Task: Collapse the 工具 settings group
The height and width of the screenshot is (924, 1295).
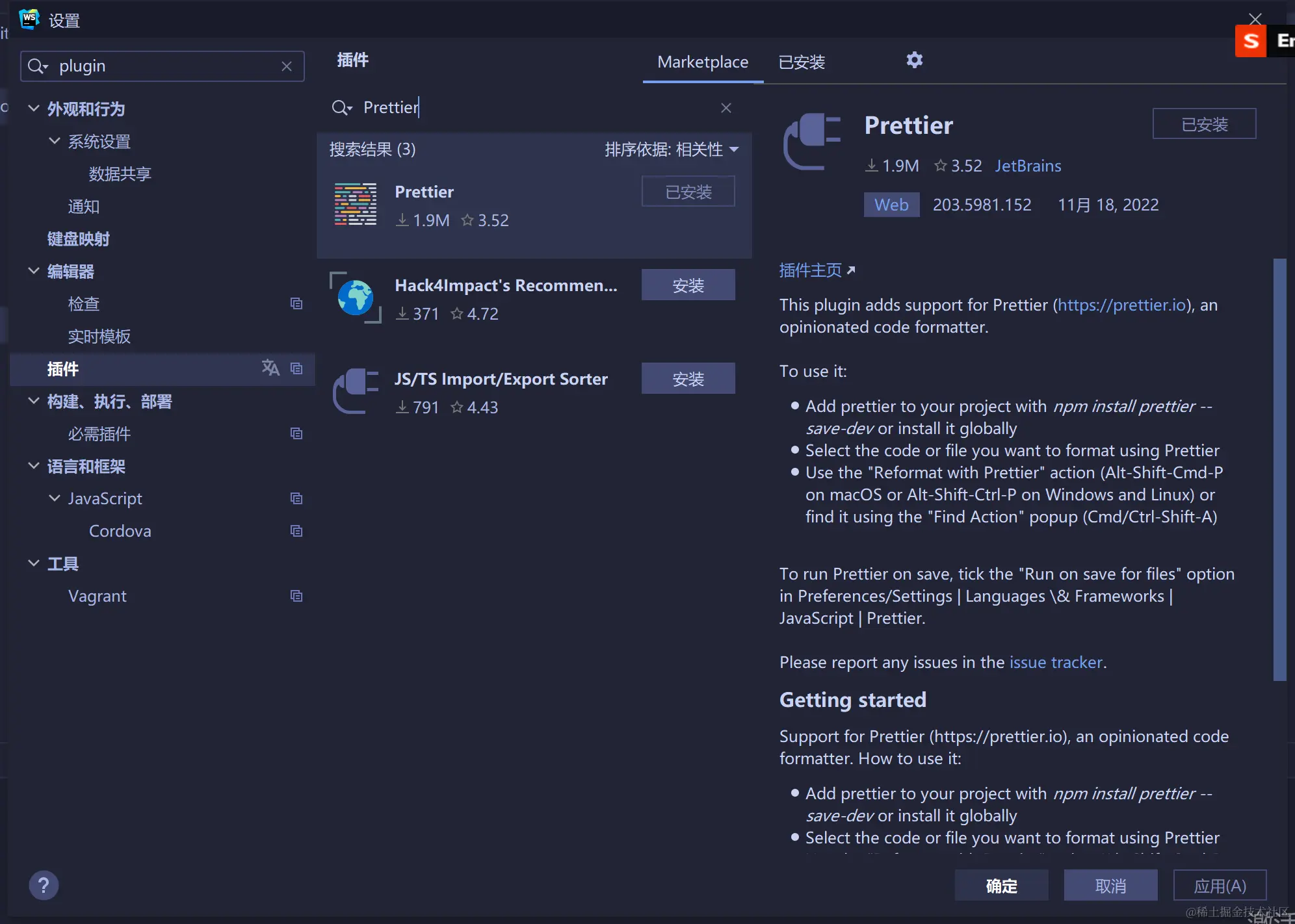Action: click(x=34, y=563)
